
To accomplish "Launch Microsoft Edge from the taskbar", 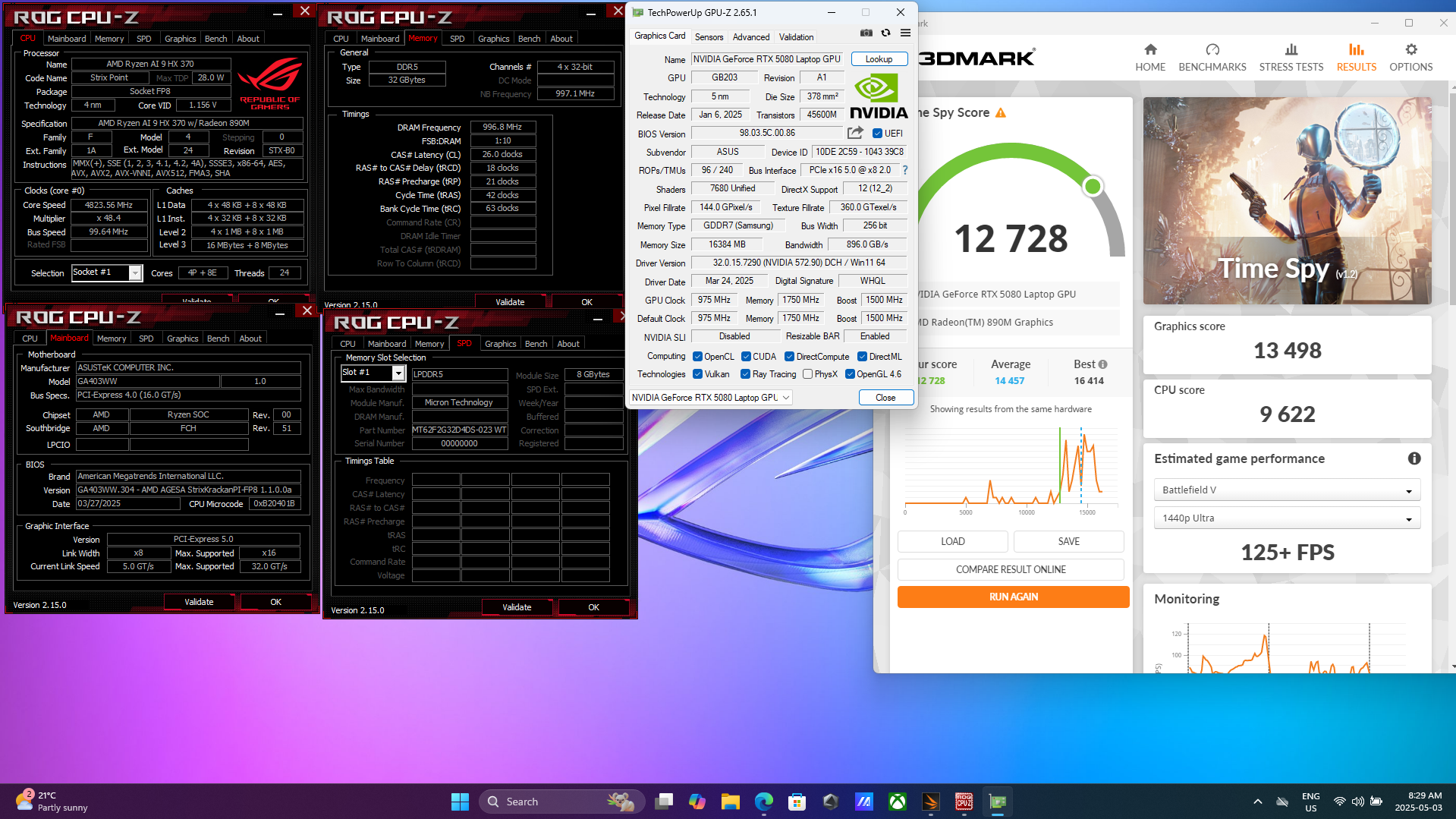I will pyautogui.click(x=764, y=802).
